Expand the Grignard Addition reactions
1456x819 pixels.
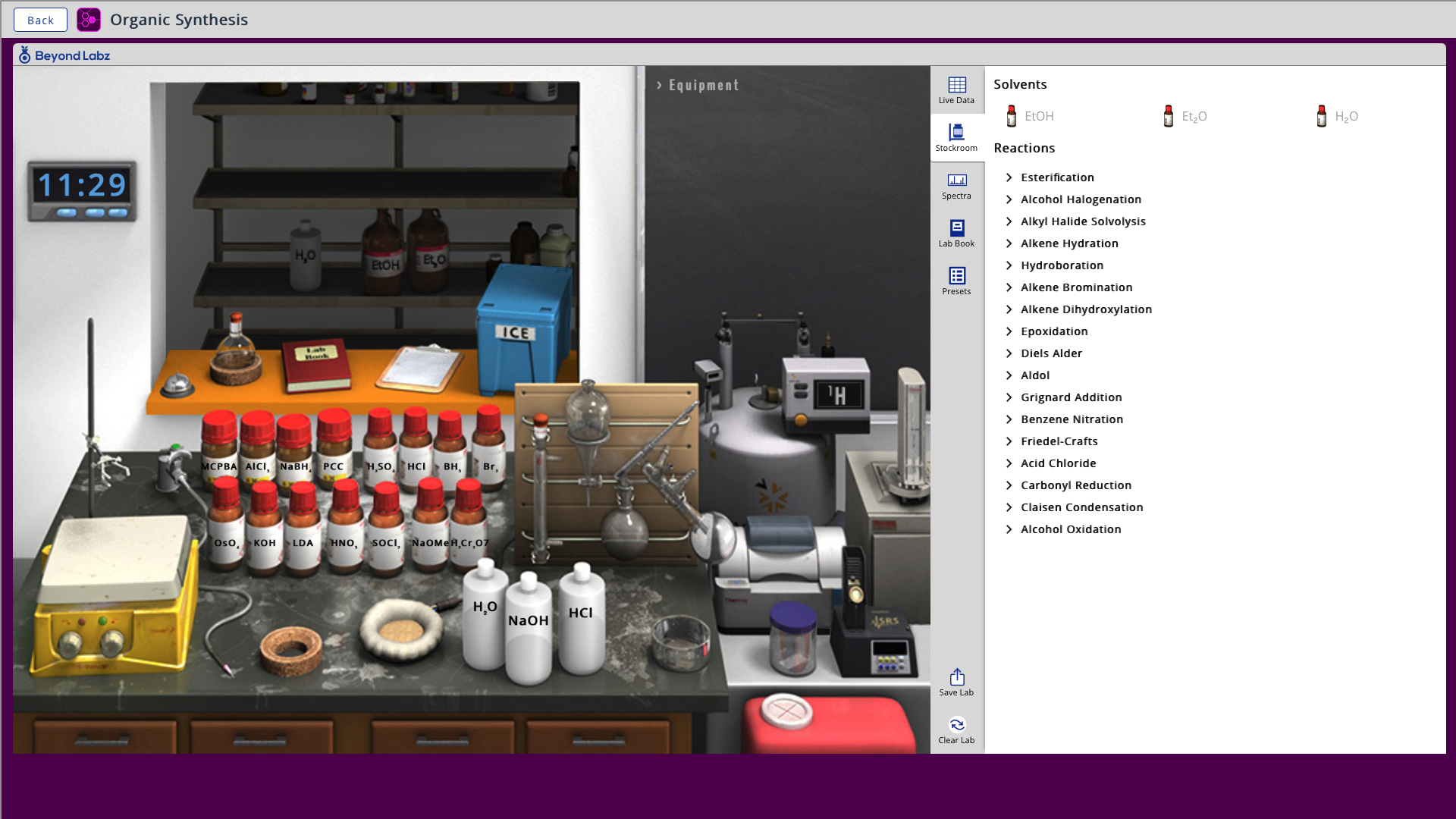1070,397
